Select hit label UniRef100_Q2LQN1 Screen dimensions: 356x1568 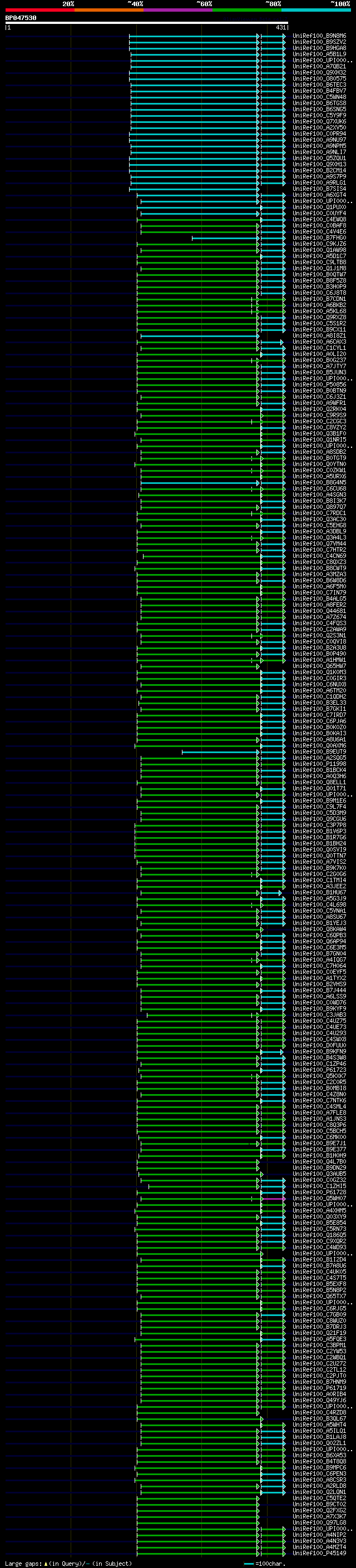(319, 1492)
